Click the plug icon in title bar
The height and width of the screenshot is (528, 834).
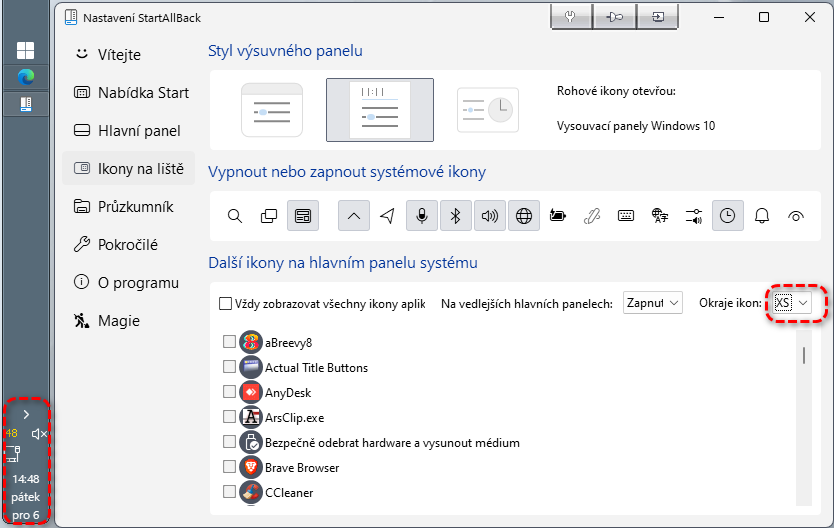571,17
